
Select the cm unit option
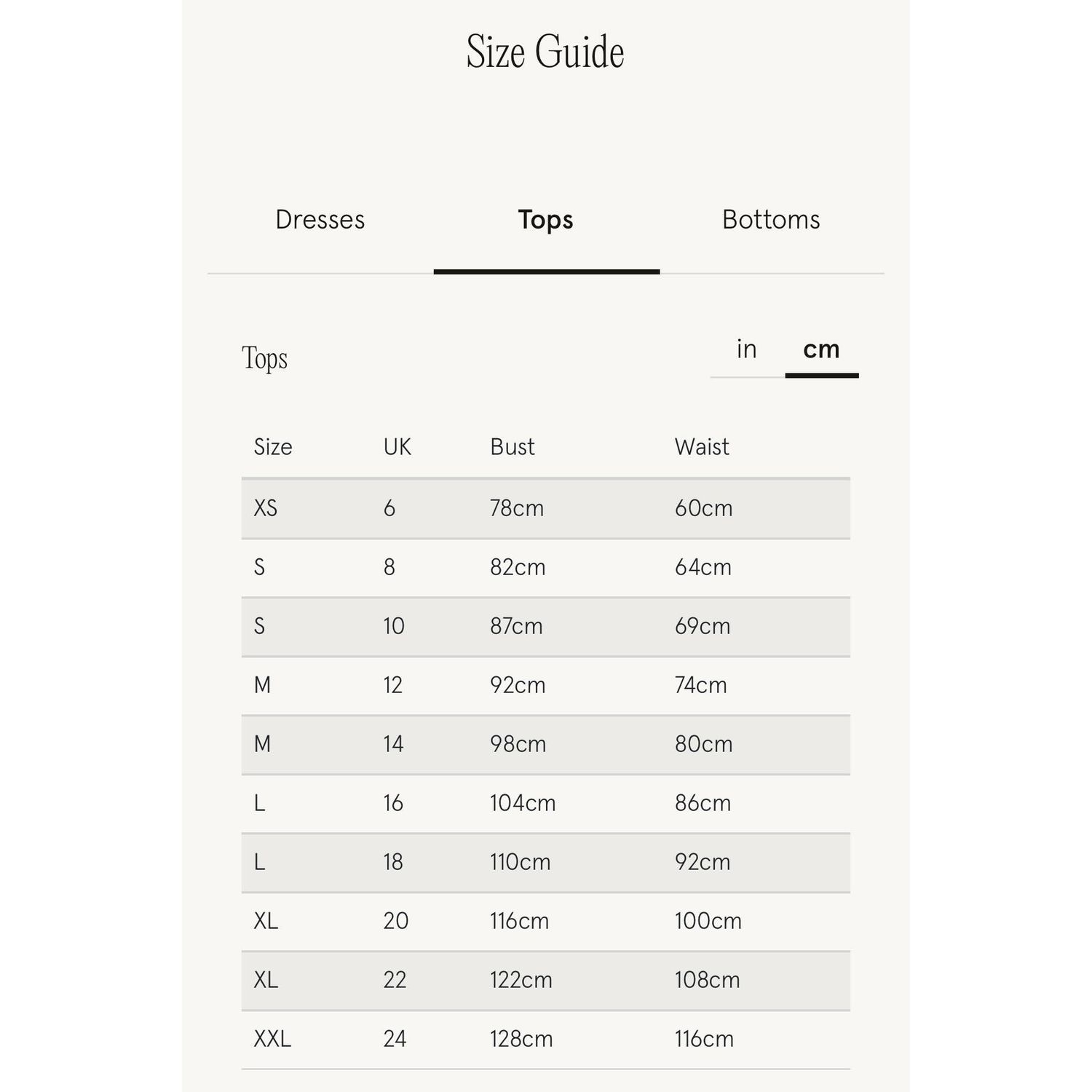[821, 349]
